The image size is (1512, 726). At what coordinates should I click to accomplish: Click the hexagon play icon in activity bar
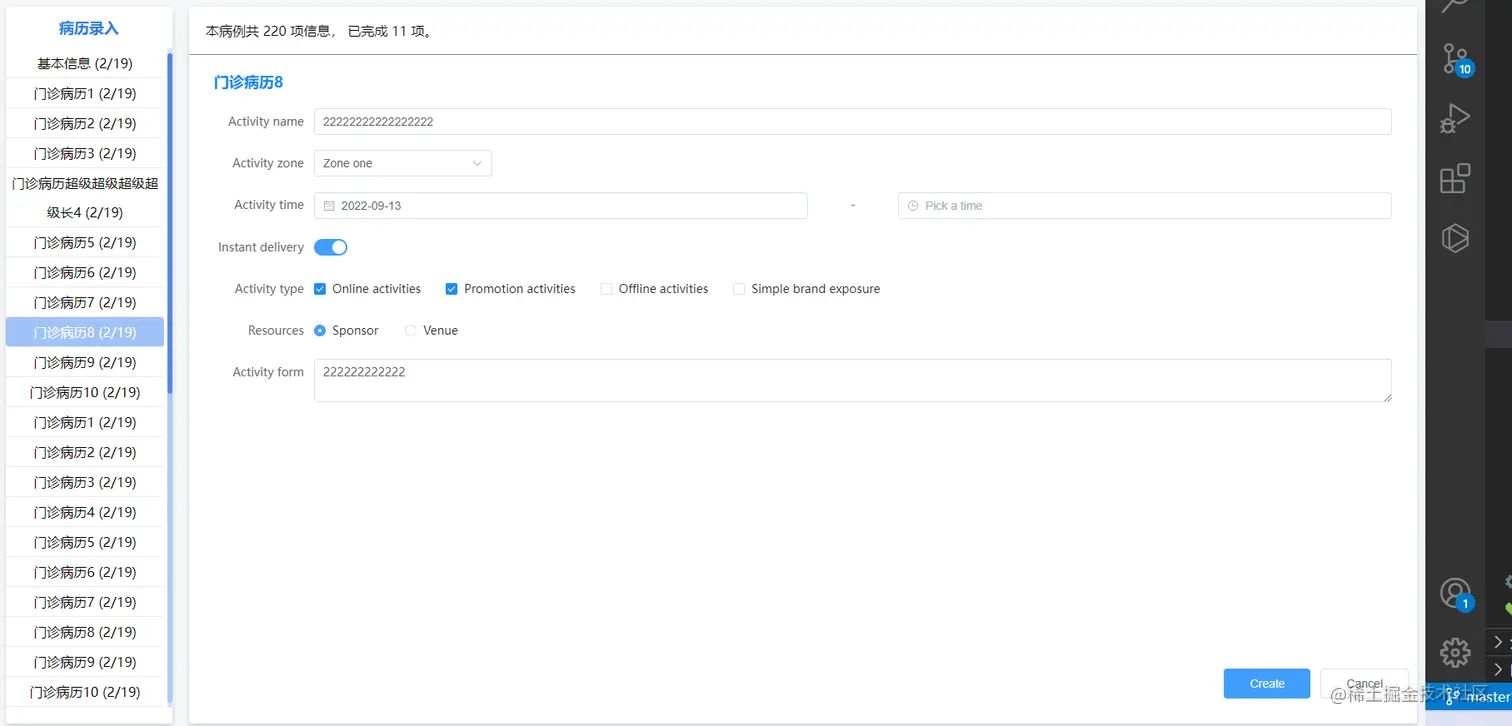pos(1454,239)
